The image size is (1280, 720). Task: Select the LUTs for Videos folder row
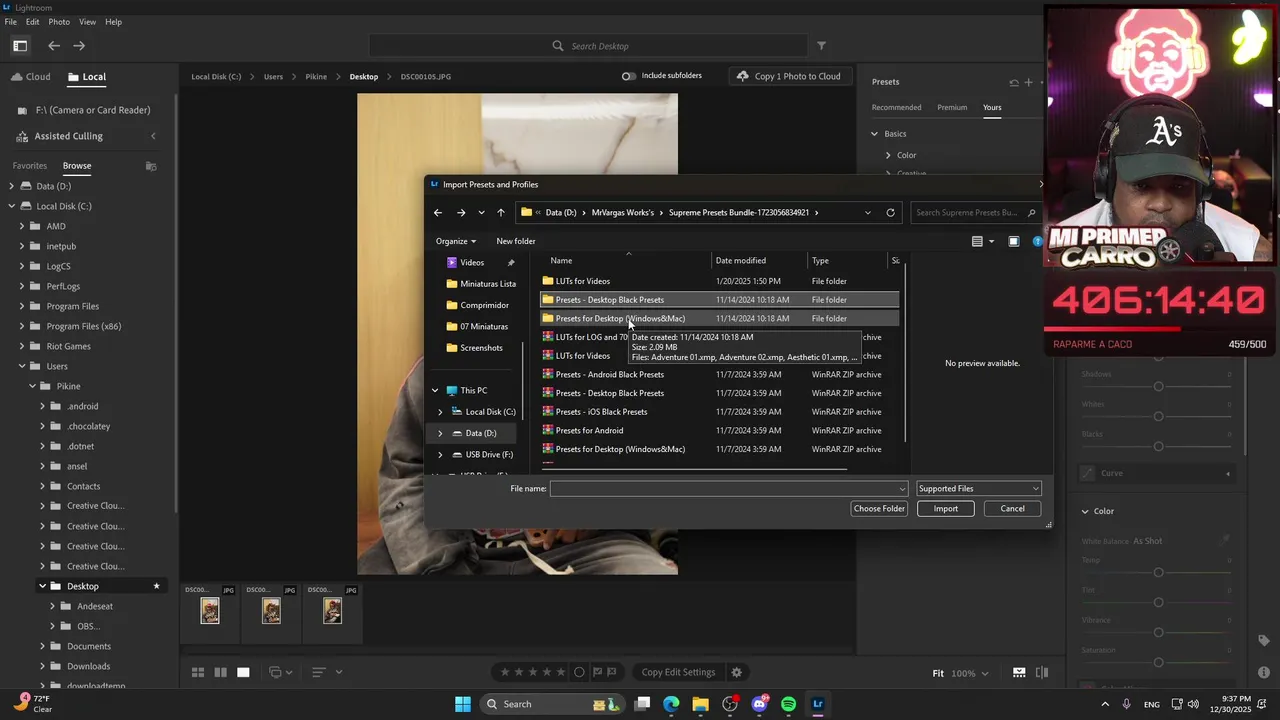pyautogui.click(x=720, y=281)
